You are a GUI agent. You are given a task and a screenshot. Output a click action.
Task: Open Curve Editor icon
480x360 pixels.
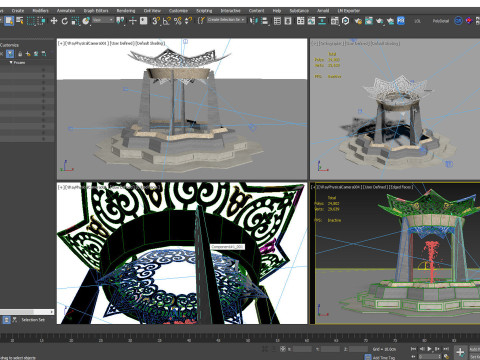tap(311, 21)
